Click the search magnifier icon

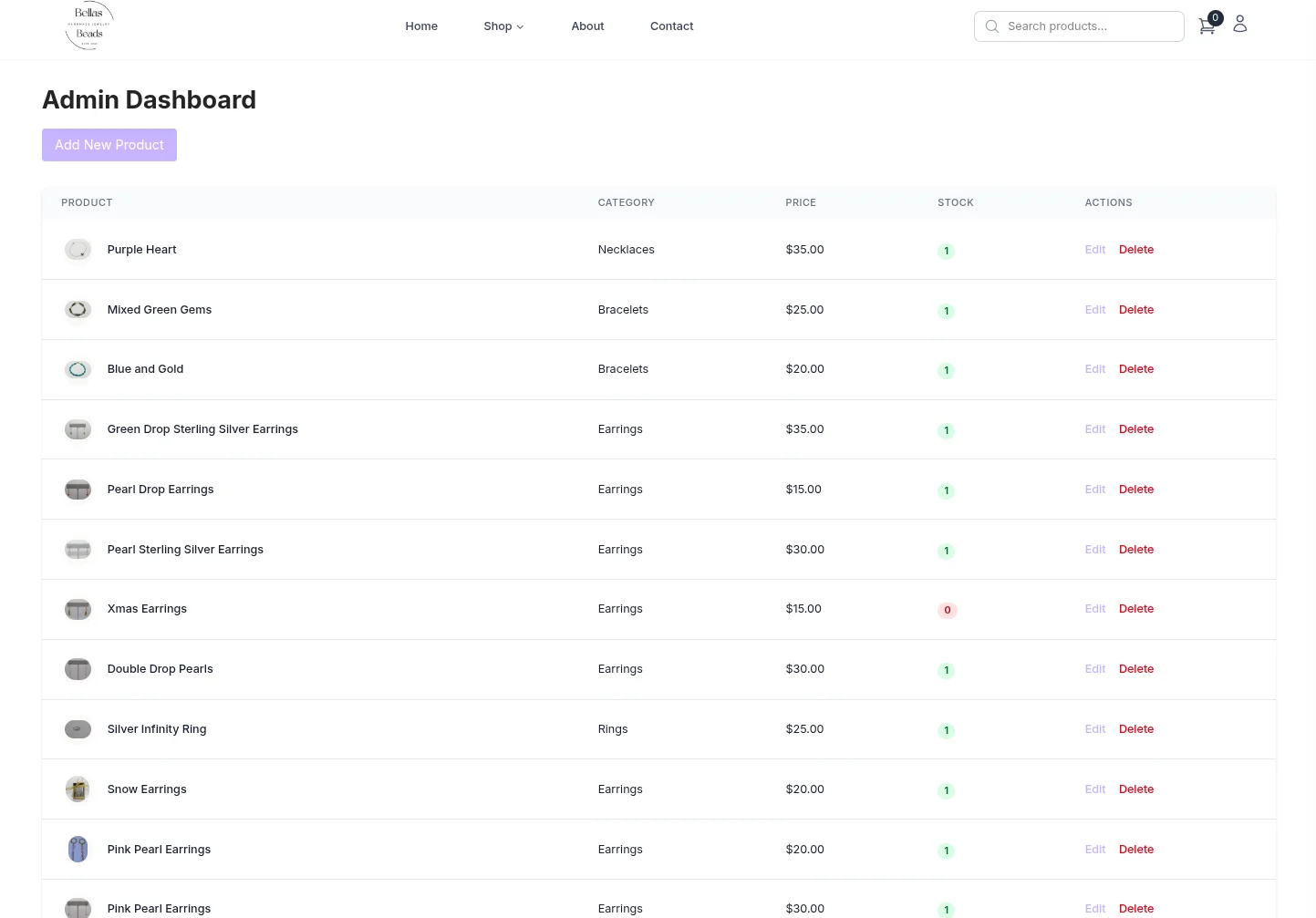992,26
